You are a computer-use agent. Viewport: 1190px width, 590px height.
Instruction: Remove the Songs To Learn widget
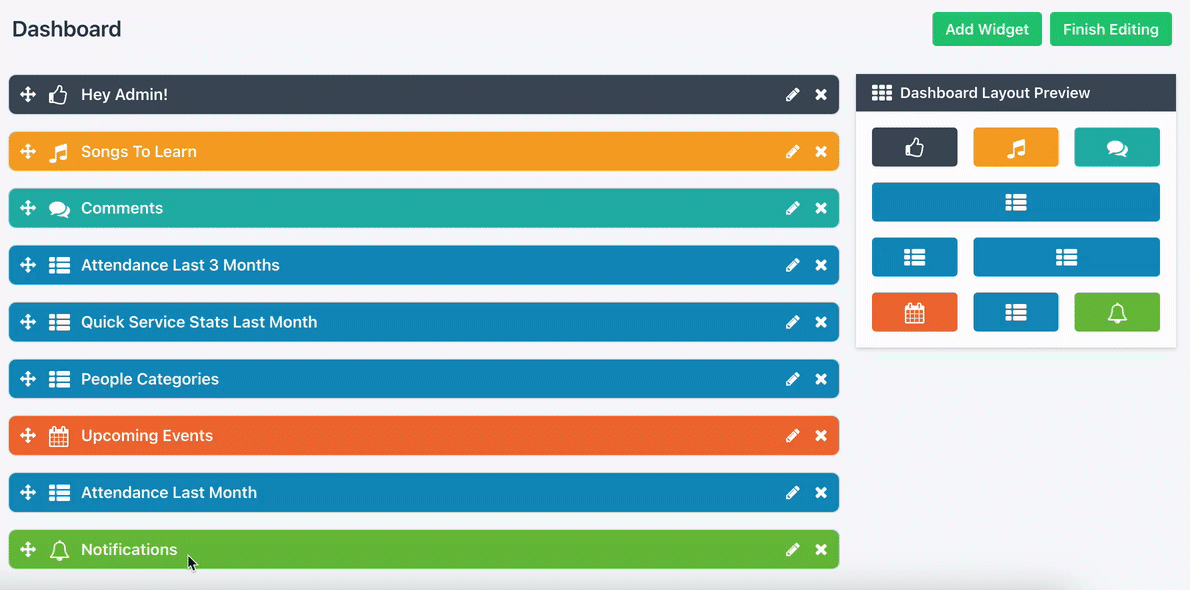(x=821, y=152)
